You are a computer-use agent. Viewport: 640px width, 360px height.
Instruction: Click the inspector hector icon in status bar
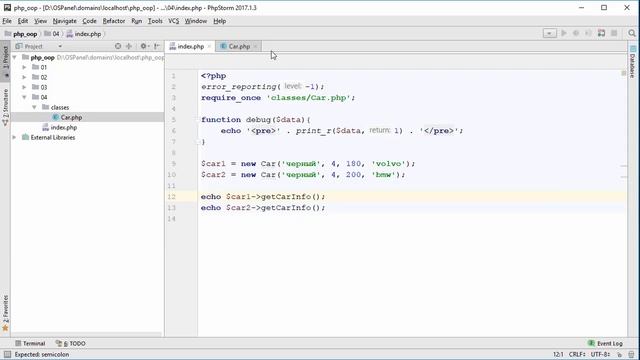coord(631,354)
